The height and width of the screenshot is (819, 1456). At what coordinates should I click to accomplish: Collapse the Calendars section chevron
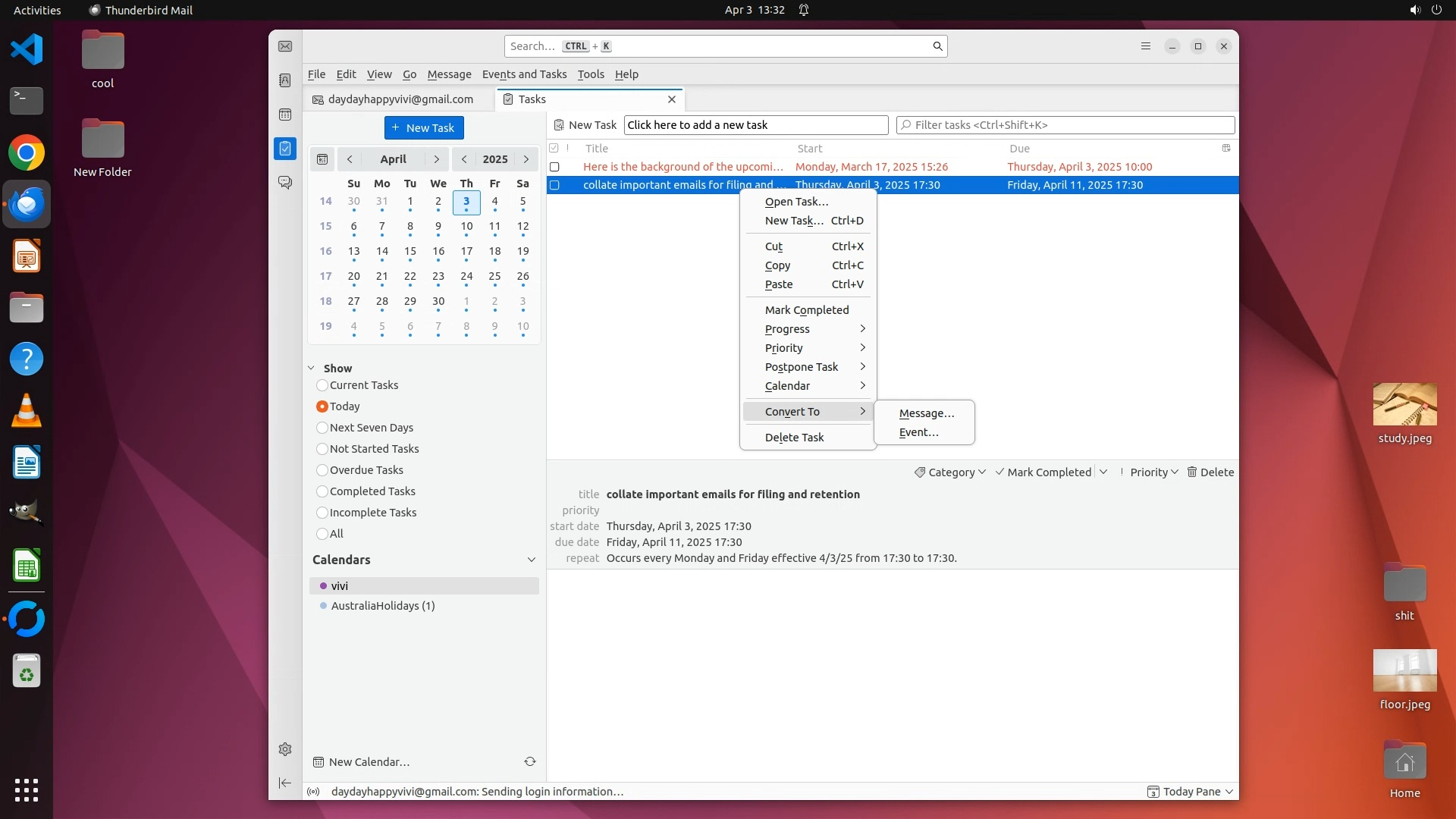click(532, 560)
